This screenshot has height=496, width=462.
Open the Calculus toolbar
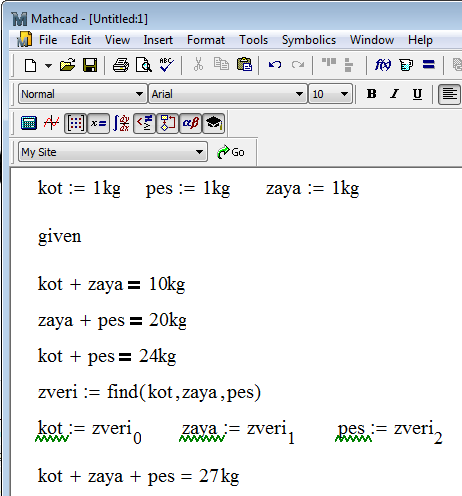pos(121,123)
